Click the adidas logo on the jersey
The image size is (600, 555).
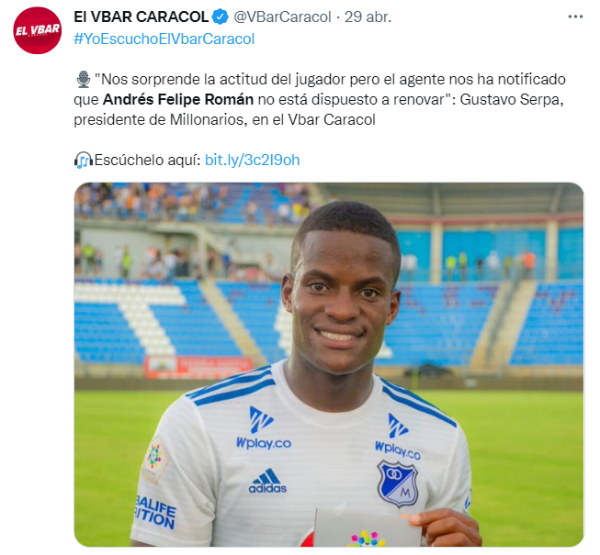[x=267, y=481]
